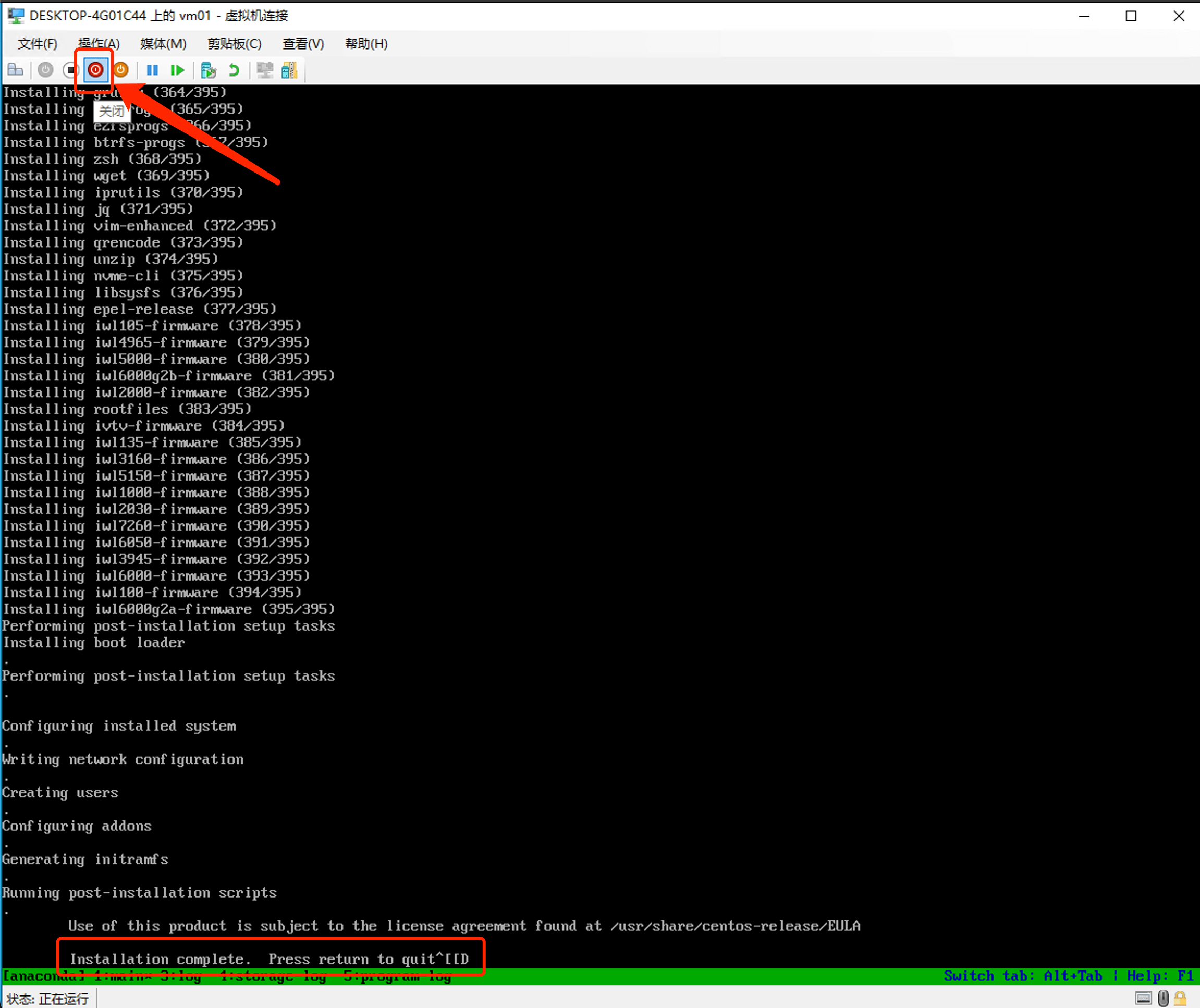Shut down the VM with the red power icon
This screenshot has height=1008, width=1200.
95,70
